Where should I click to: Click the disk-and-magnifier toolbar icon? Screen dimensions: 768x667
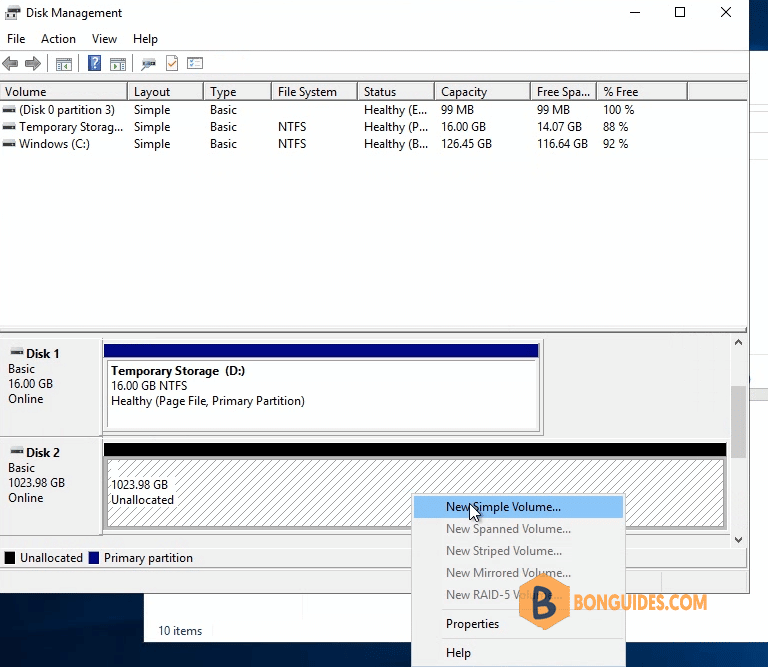149,64
